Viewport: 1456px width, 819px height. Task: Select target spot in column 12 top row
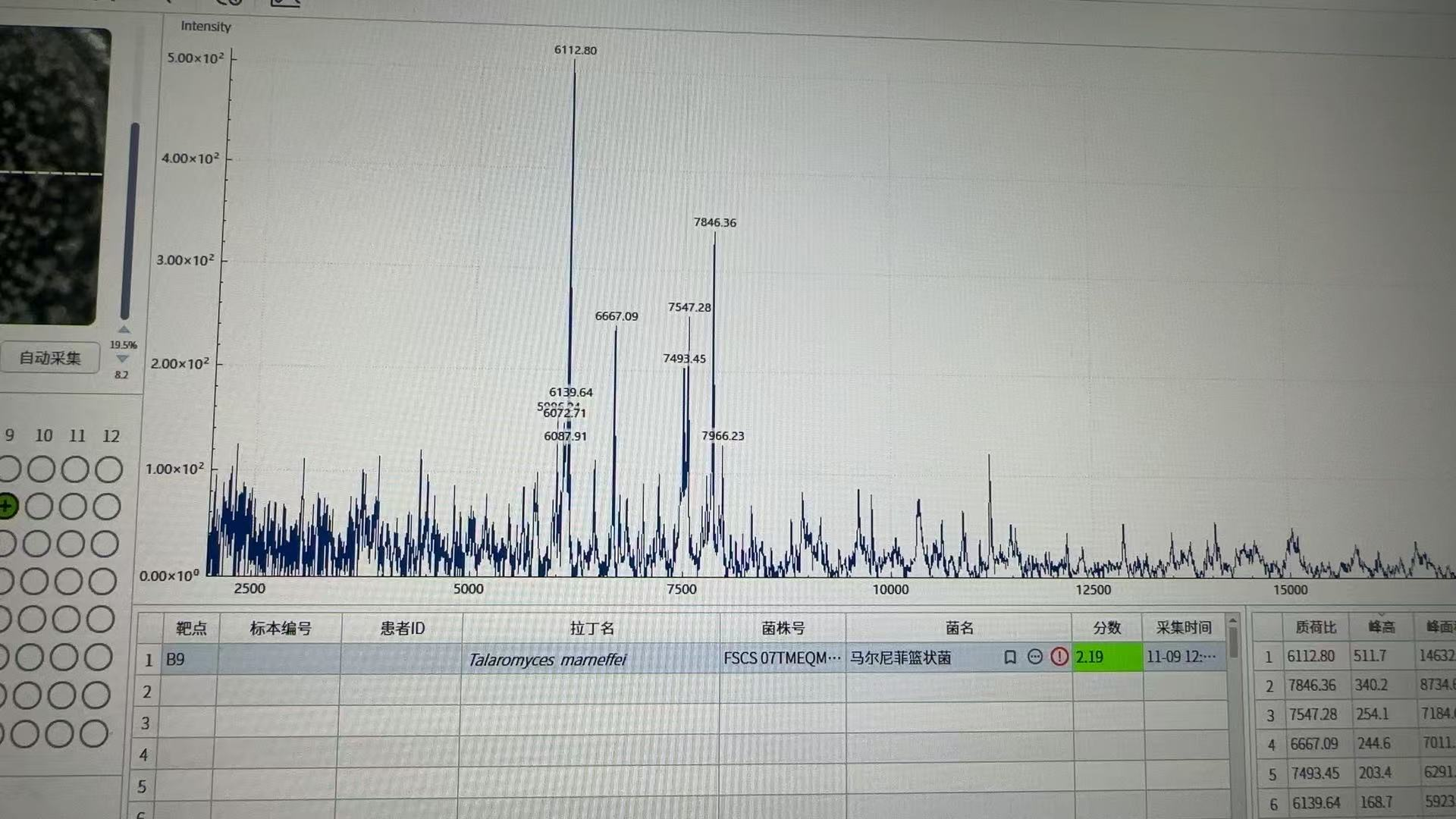click(x=109, y=469)
